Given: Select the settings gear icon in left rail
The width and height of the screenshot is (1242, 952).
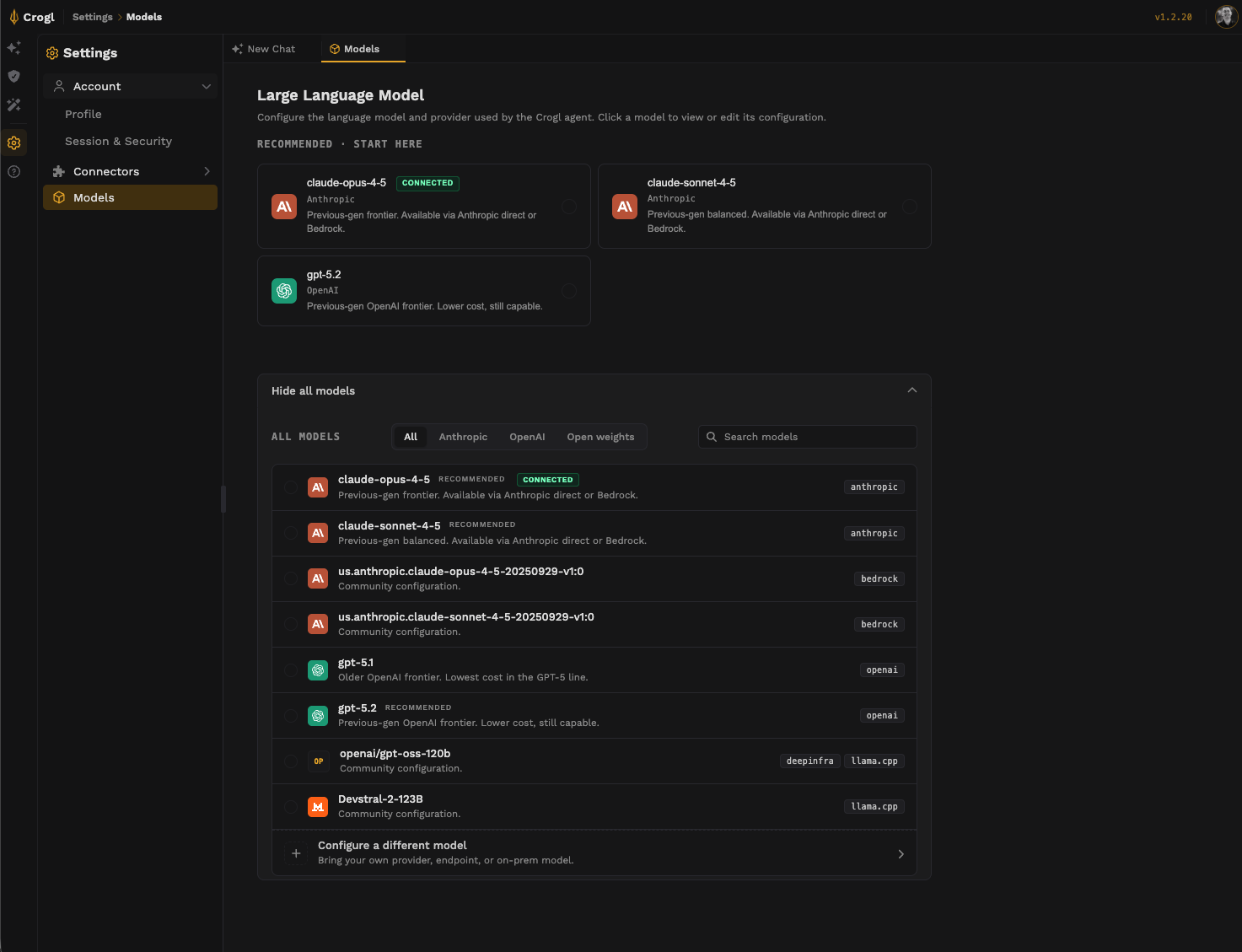Looking at the screenshot, I should 13,143.
